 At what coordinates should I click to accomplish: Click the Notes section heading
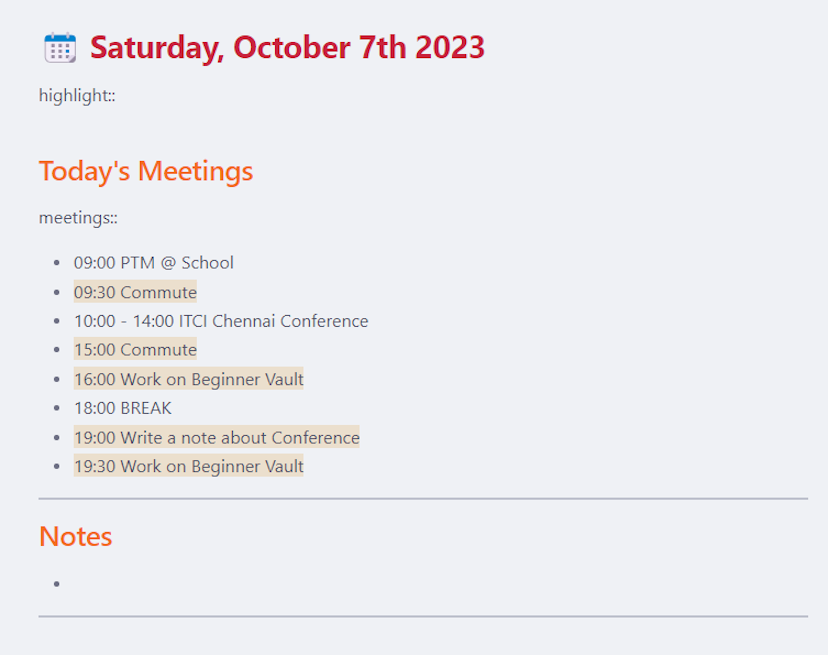click(x=76, y=536)
